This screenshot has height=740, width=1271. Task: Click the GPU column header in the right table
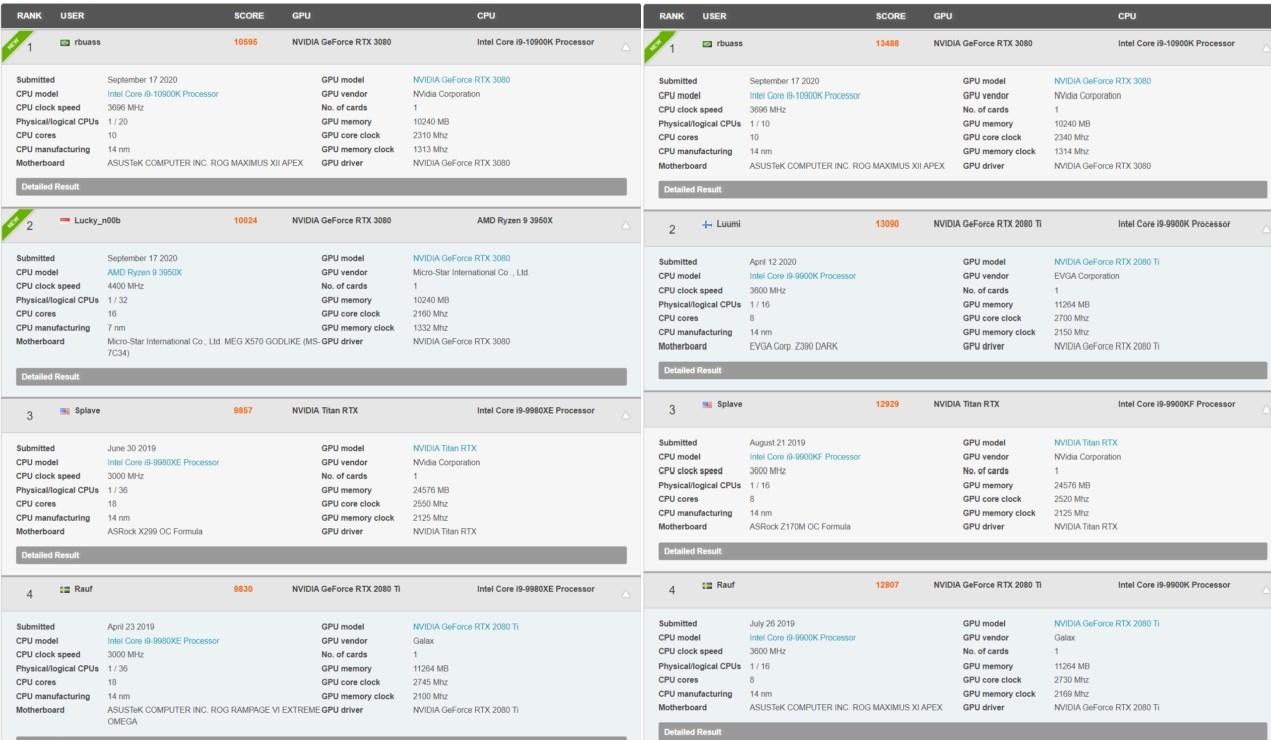coord(943,16)
